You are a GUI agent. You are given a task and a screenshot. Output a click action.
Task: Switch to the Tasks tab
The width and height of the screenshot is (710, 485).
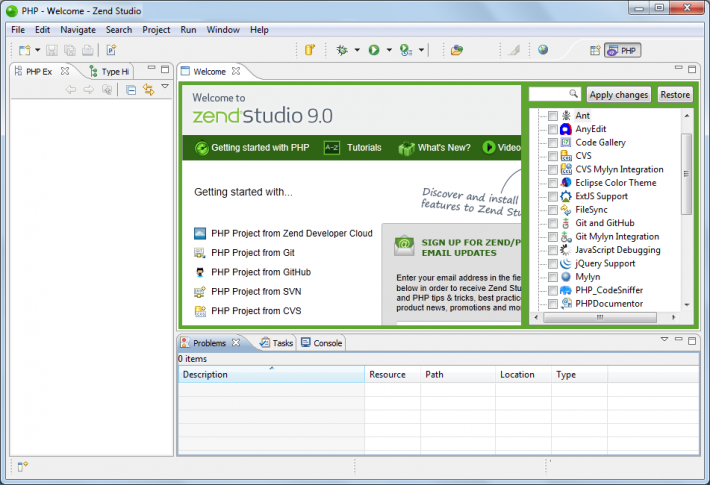click(x=277, y=343)
